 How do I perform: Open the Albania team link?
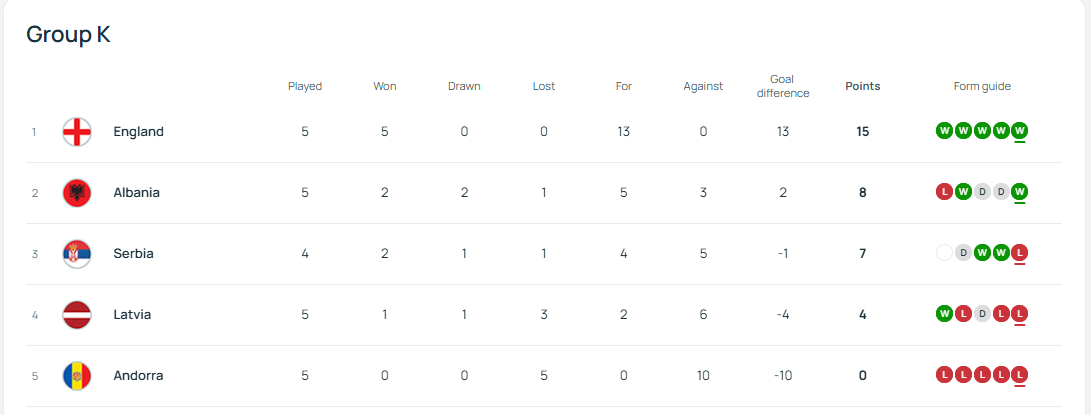136,193
